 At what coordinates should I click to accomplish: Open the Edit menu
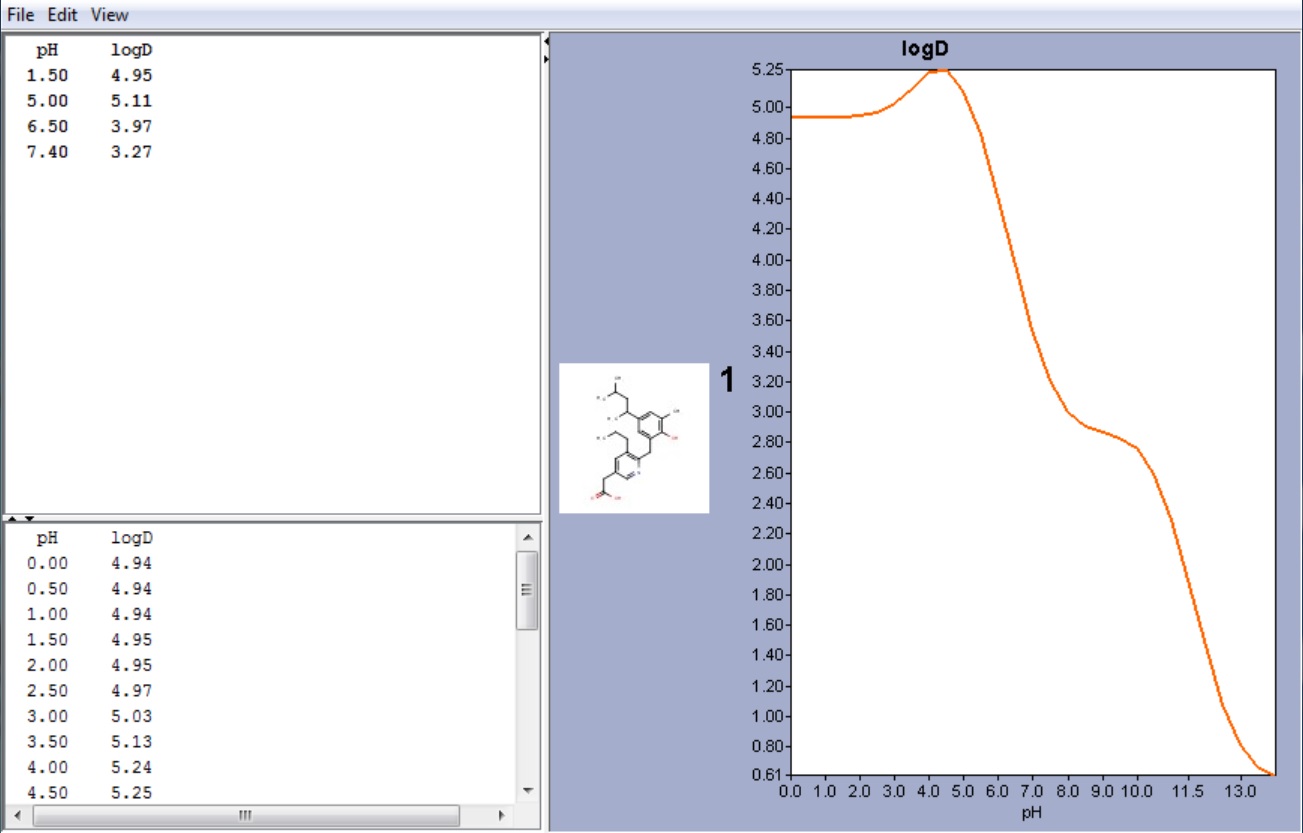62,15
